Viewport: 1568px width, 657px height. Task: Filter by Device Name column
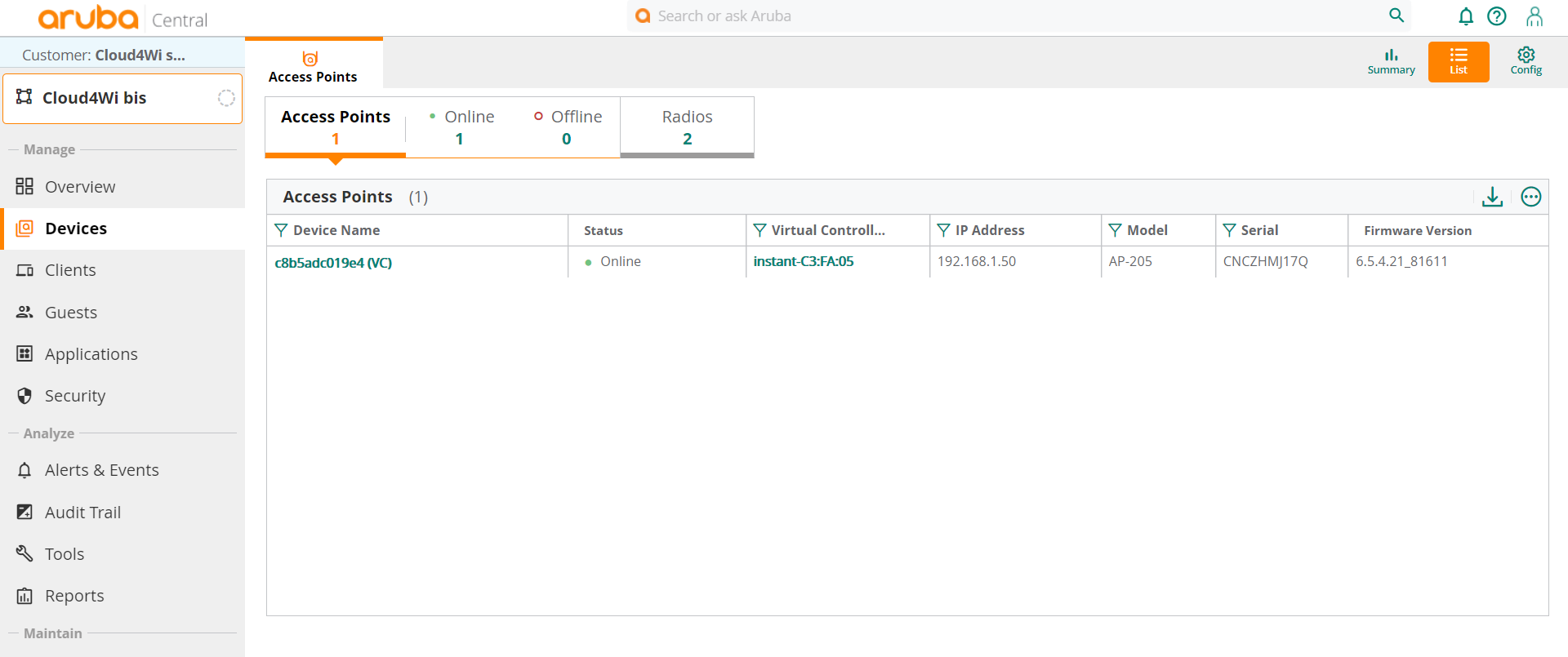(281, 230)
